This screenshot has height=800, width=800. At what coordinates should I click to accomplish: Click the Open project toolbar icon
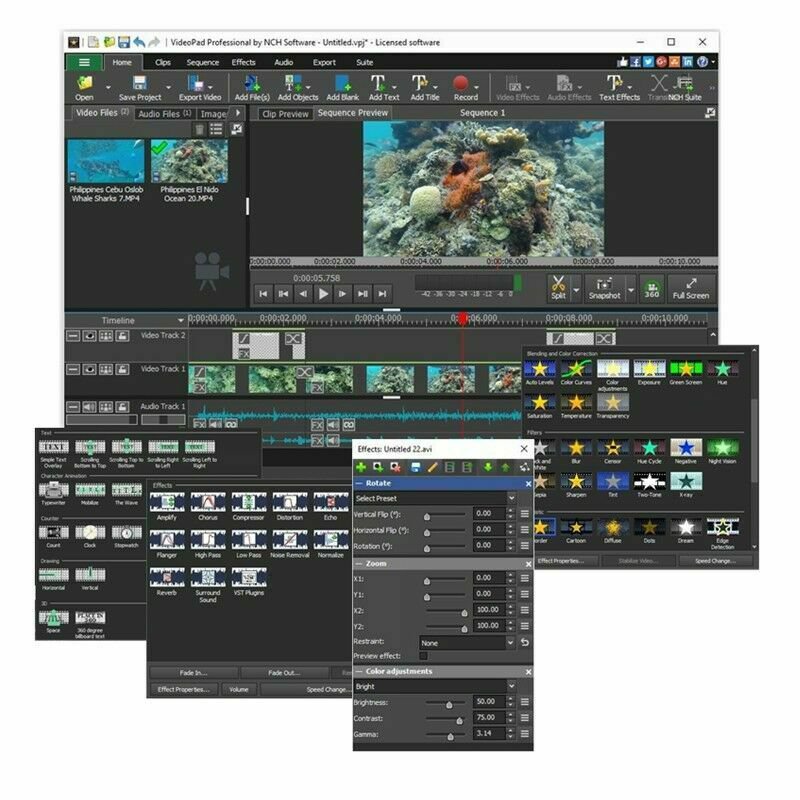click(85, 87)
